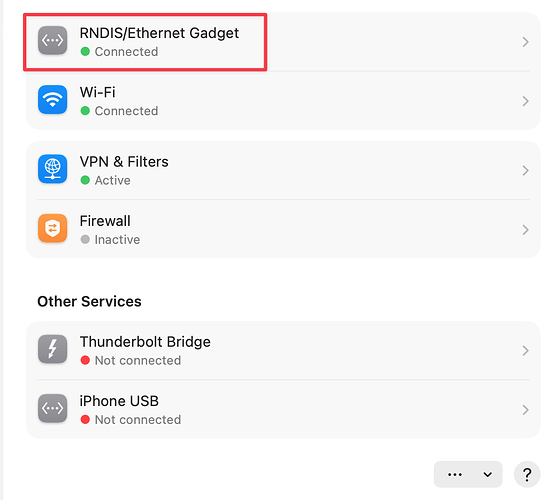Click the question mark help button
Screen dimensions: 552x500
527,474
